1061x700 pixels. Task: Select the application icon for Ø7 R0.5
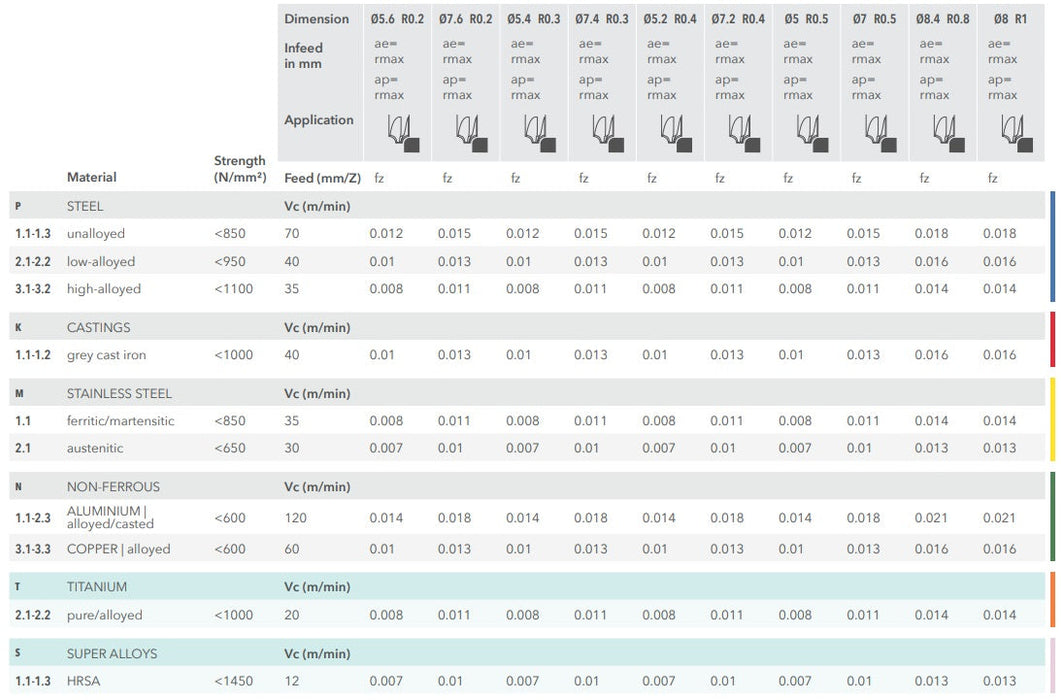click(x=880, y=133)
